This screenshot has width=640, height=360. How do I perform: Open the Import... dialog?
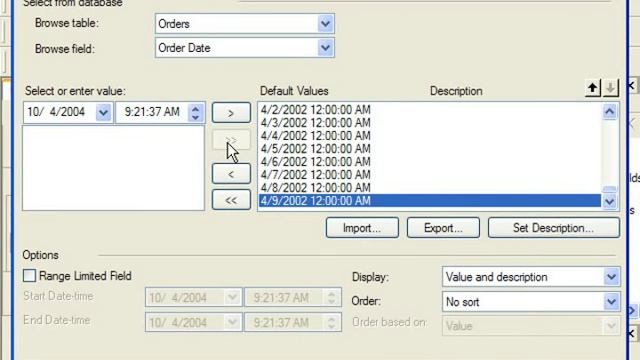click(362, 228)
